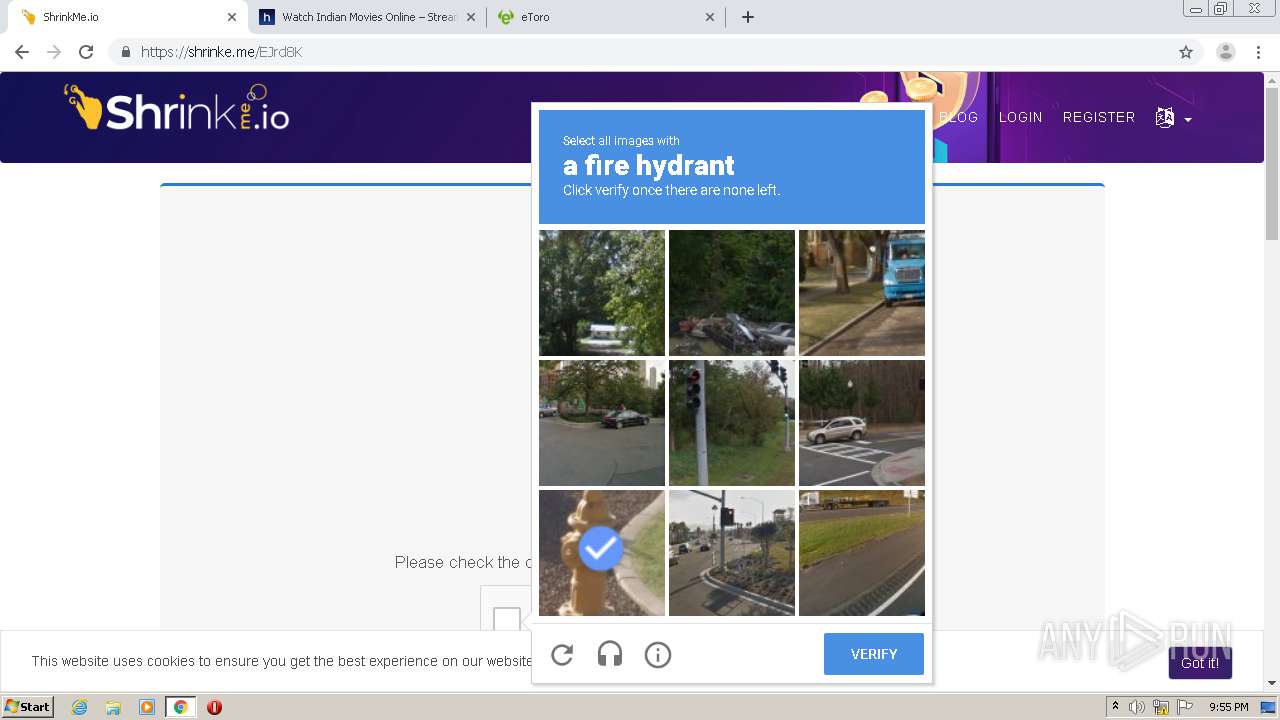Tick the I'm not a robot checkbox
This screenshot has height=720, width=1280.
(x=507, y=619)
